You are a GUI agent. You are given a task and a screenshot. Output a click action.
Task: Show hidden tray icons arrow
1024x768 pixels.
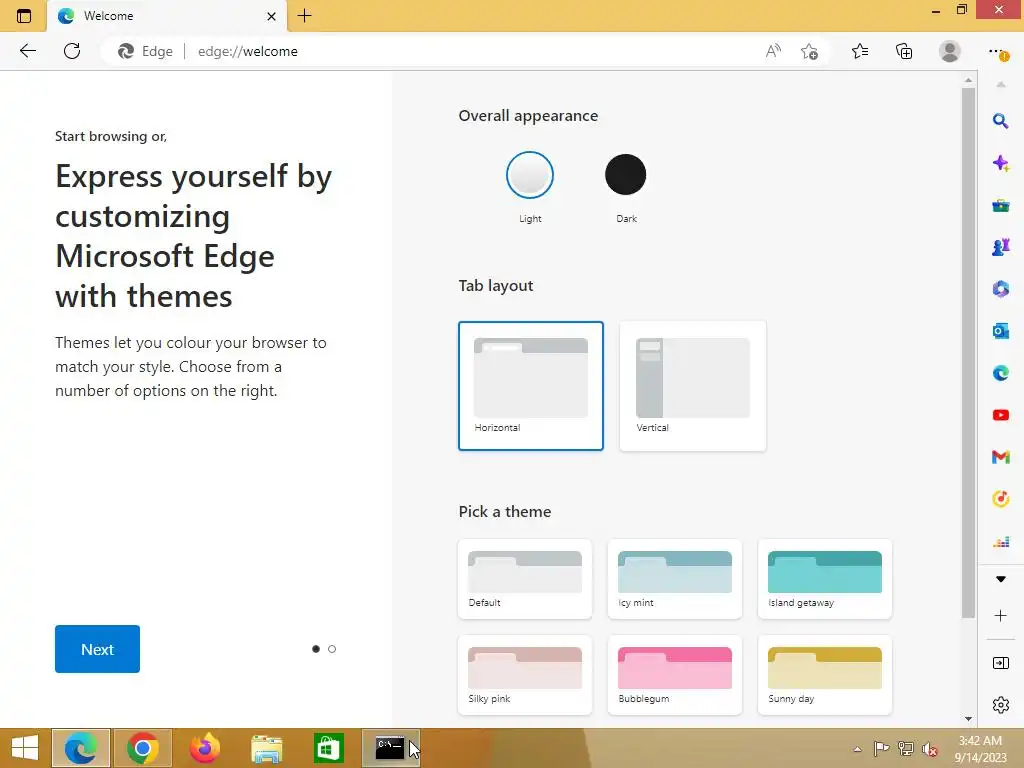[x=857, y=749]
